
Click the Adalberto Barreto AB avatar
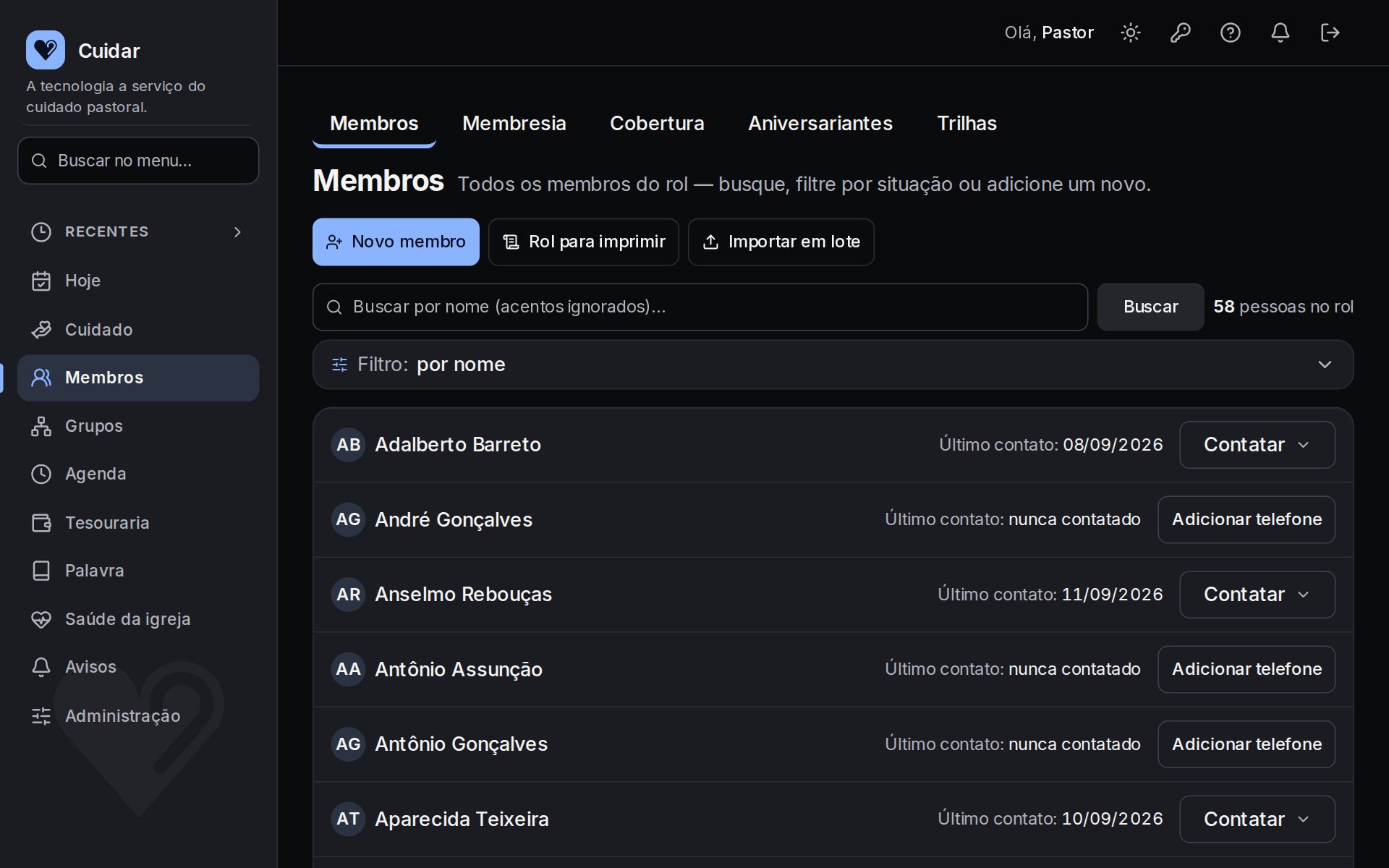coord(348,445)
